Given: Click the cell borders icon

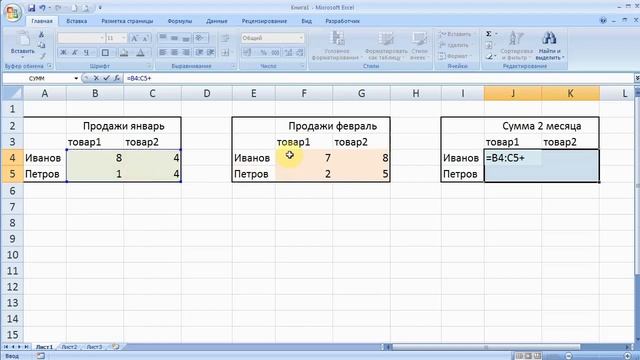Looking at the screenshot, I should pyautogui.click(x=105, y=53).
